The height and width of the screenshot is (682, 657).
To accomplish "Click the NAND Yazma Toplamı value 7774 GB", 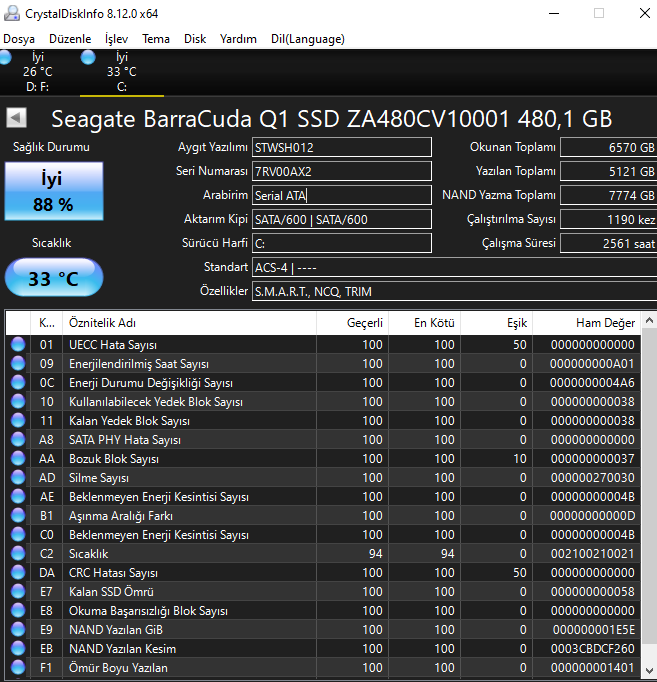I will coord(608,195).
